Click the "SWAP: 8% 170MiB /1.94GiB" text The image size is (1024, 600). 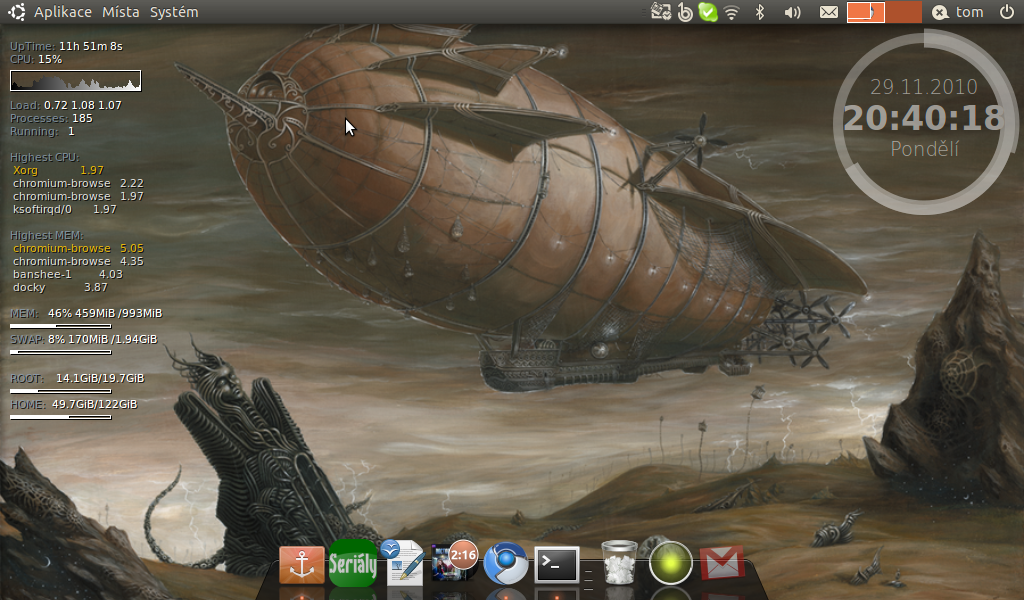[x=84, y=339]
